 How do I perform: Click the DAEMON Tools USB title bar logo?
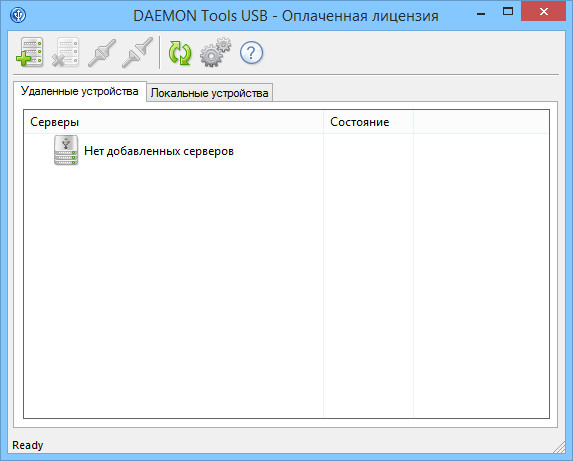coord(18,15)
